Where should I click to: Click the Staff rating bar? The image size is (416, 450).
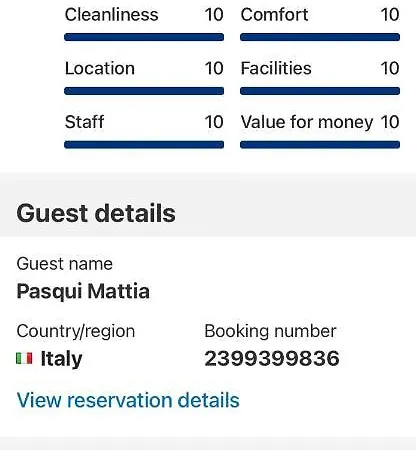pos(144,144)
